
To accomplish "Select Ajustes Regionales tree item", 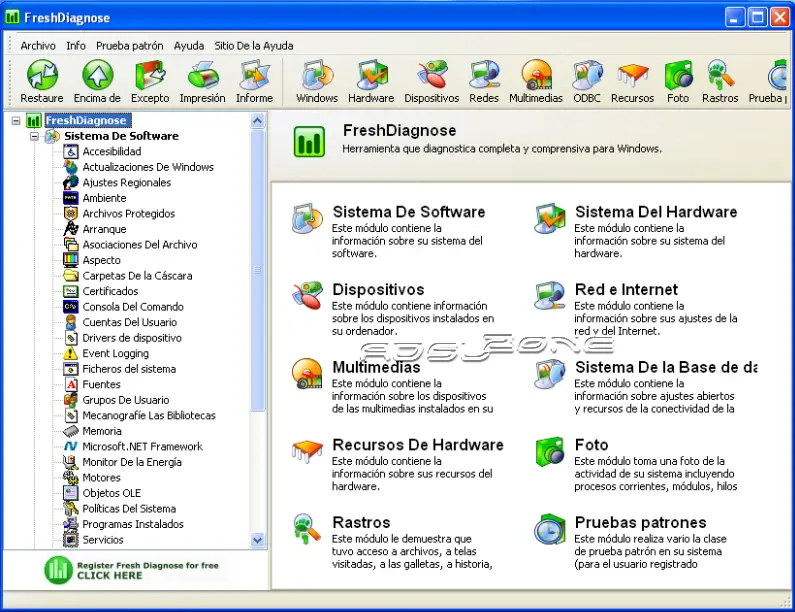I will point(127,183).
